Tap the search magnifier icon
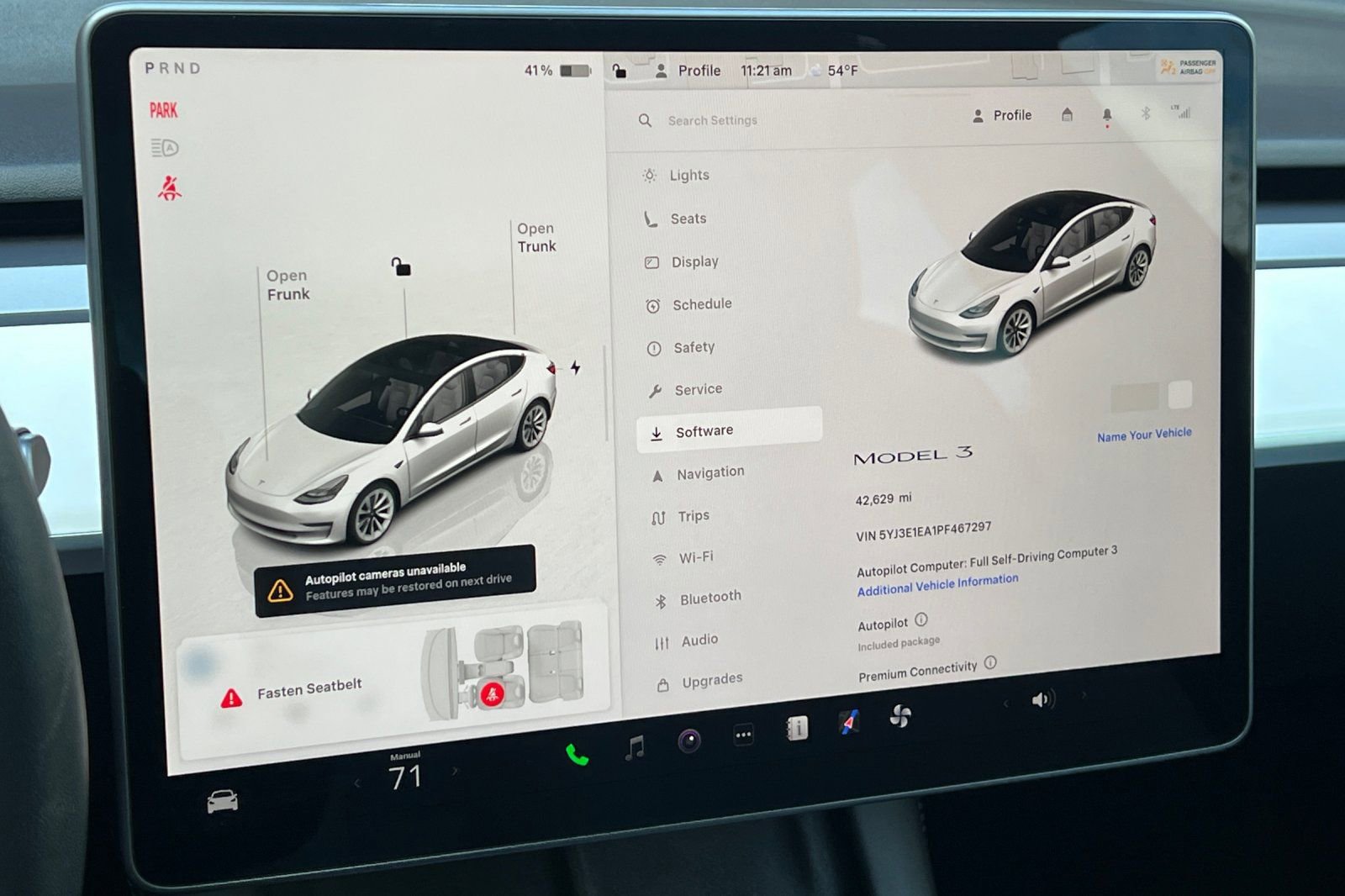 pos(645,120)
